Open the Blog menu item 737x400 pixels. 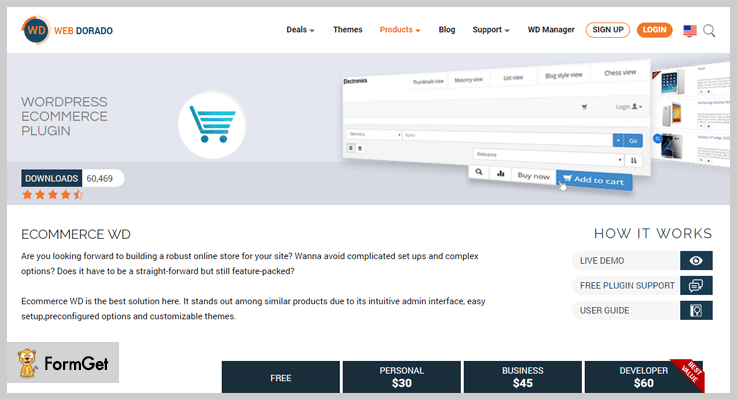447,30
